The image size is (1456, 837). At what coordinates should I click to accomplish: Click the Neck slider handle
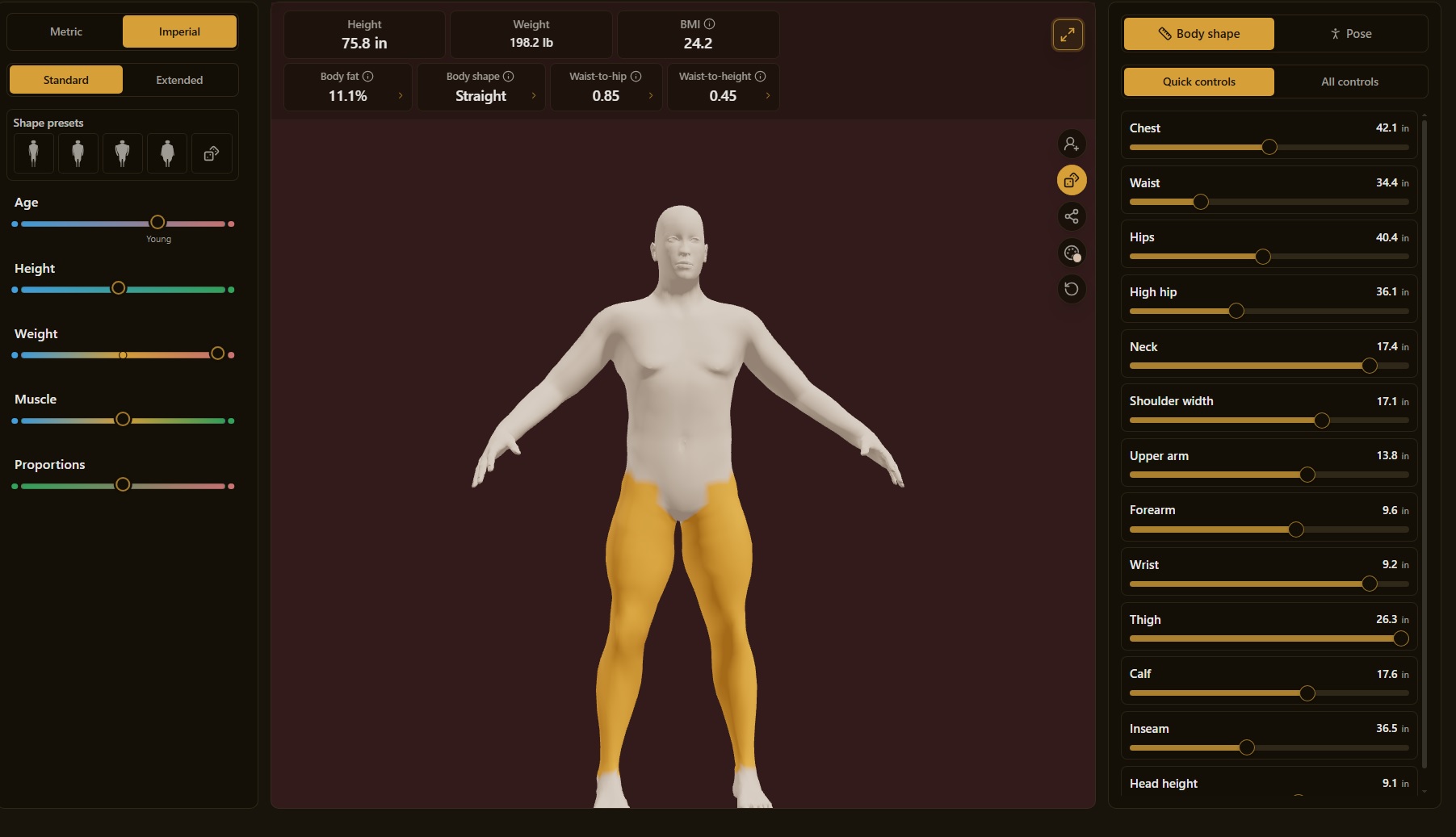[1370, 366]
